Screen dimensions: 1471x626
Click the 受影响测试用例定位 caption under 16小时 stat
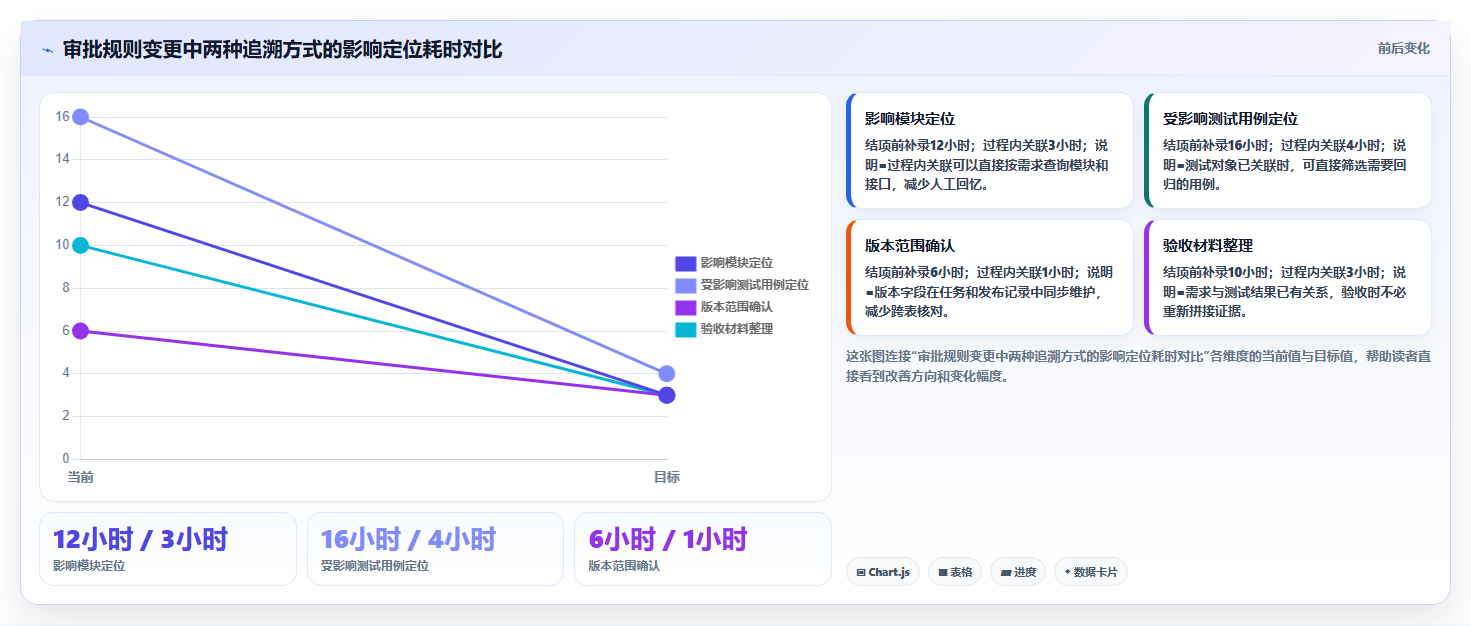(375, 566)
